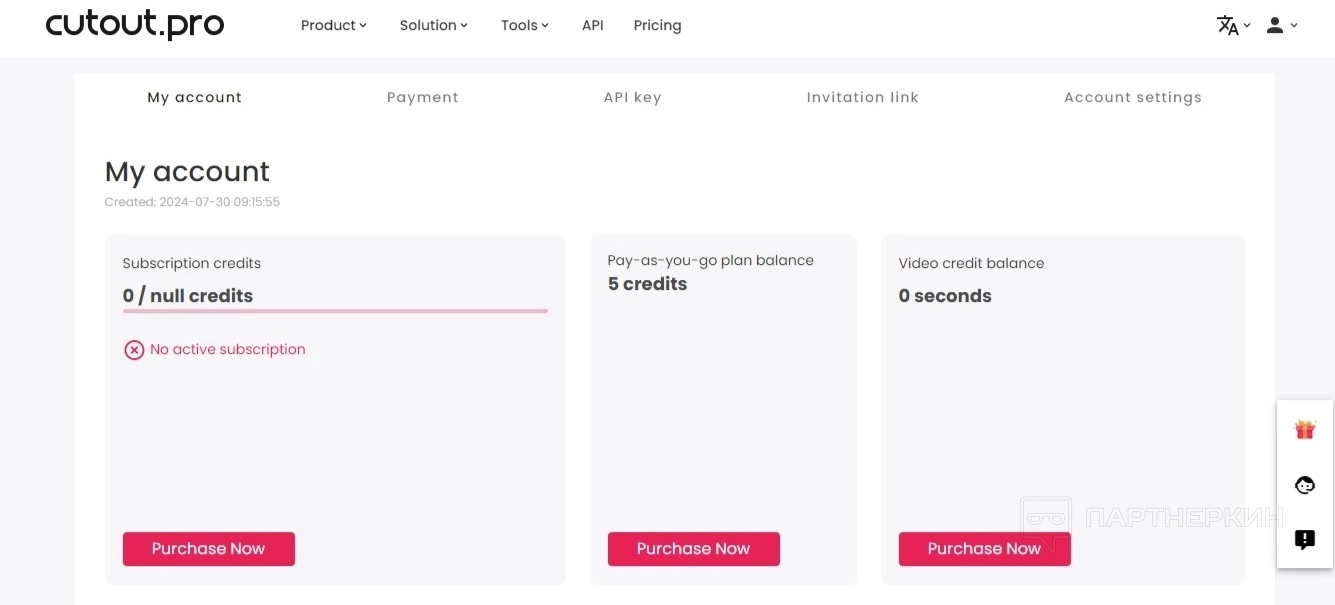Open the language translation icon
Image resolution: width=1335 pixels, height=605 pixels.
click(x=1228, y=26)
